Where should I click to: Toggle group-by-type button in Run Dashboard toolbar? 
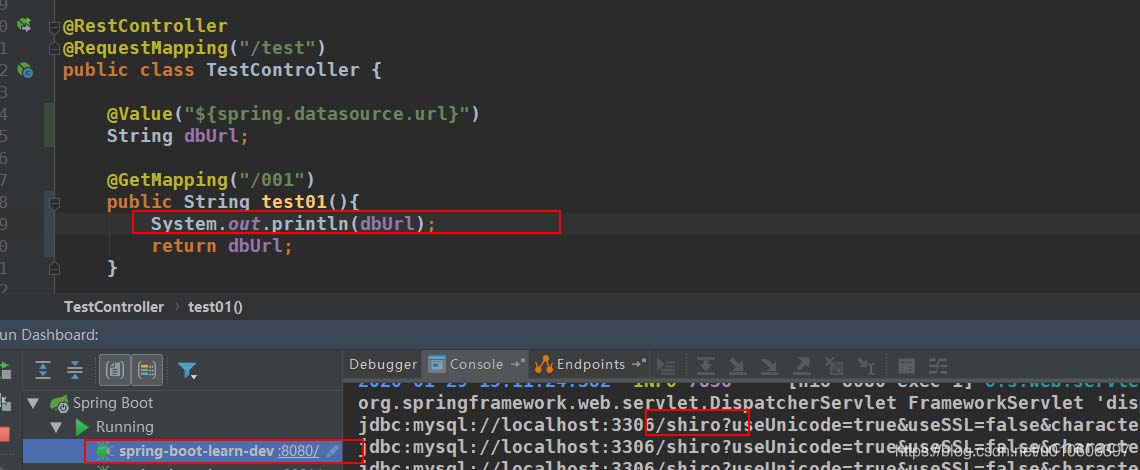115,370
